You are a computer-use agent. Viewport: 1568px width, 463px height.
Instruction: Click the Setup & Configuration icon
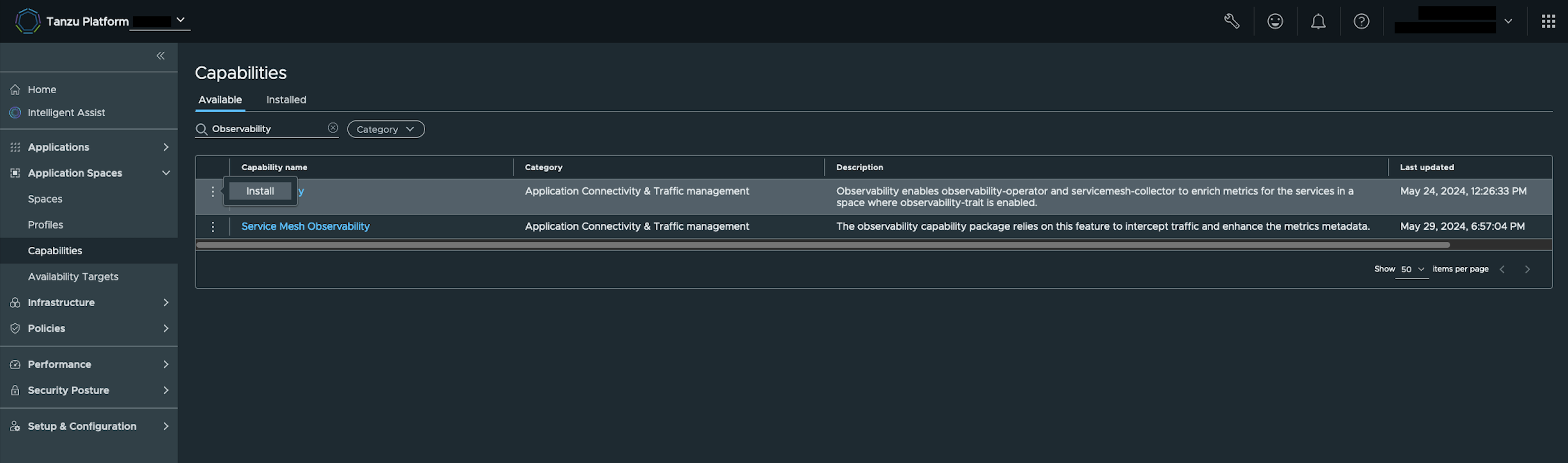tap(15, 426)
